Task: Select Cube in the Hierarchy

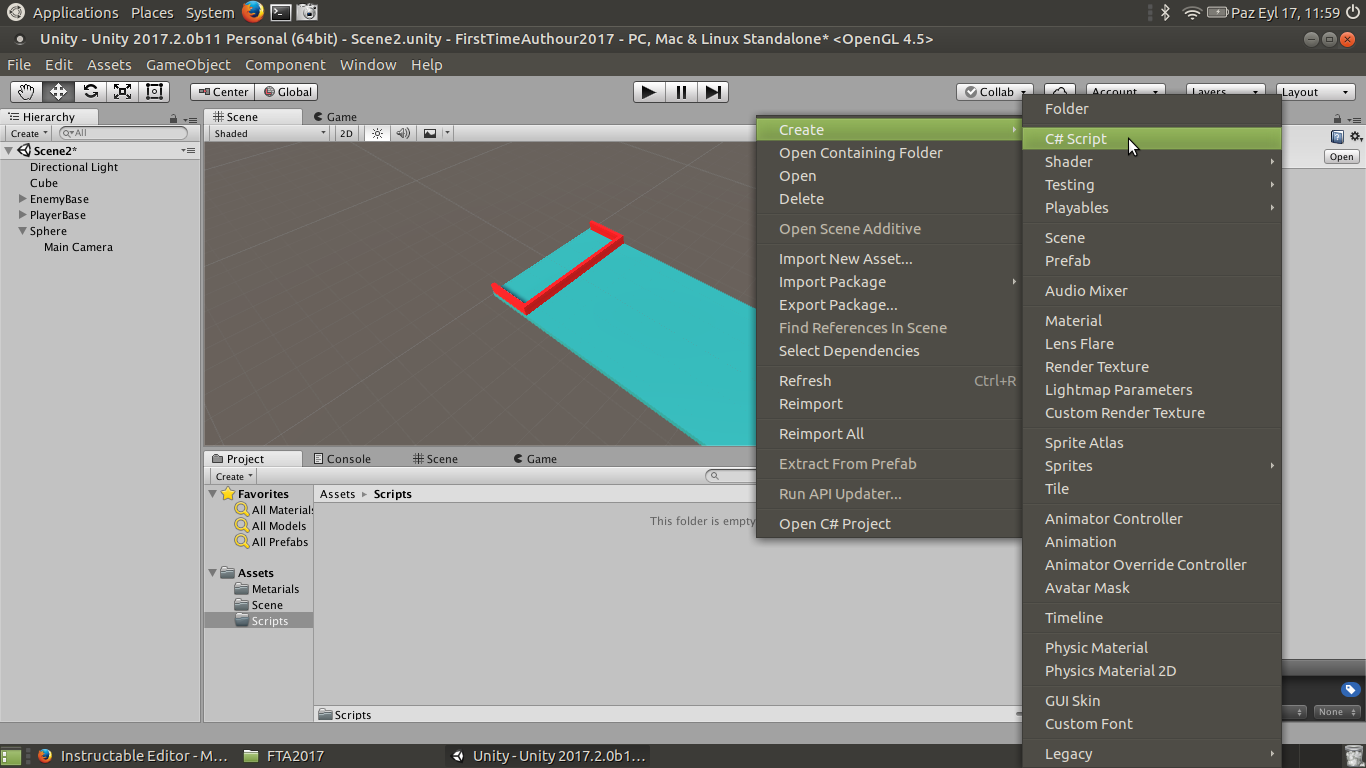Action: pyautogui.click(x=44, y=183)
